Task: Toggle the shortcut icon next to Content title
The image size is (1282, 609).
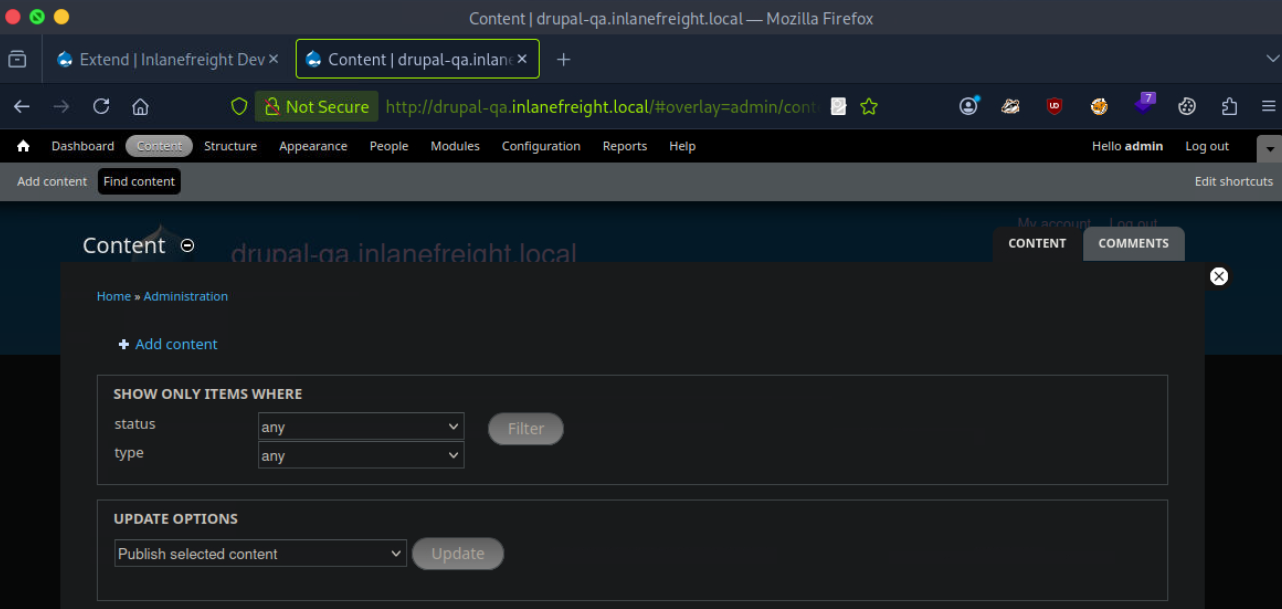Action: pos(187,246)
